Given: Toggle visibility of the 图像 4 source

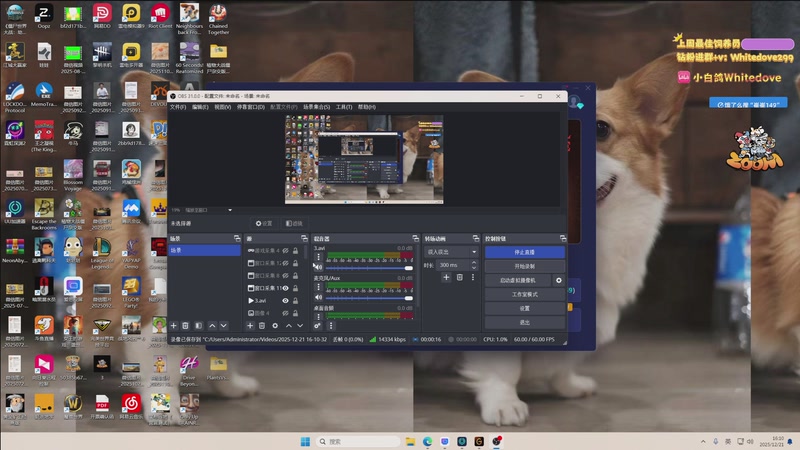Looking at the screenshot, I should [x=286, y=313].
